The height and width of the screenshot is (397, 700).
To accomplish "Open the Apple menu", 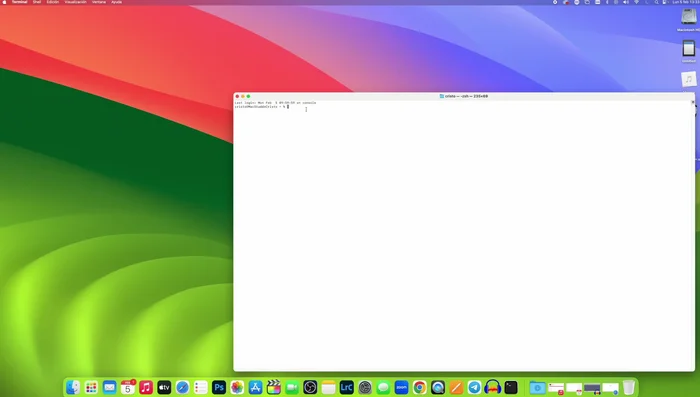I will tap(4, 2).
